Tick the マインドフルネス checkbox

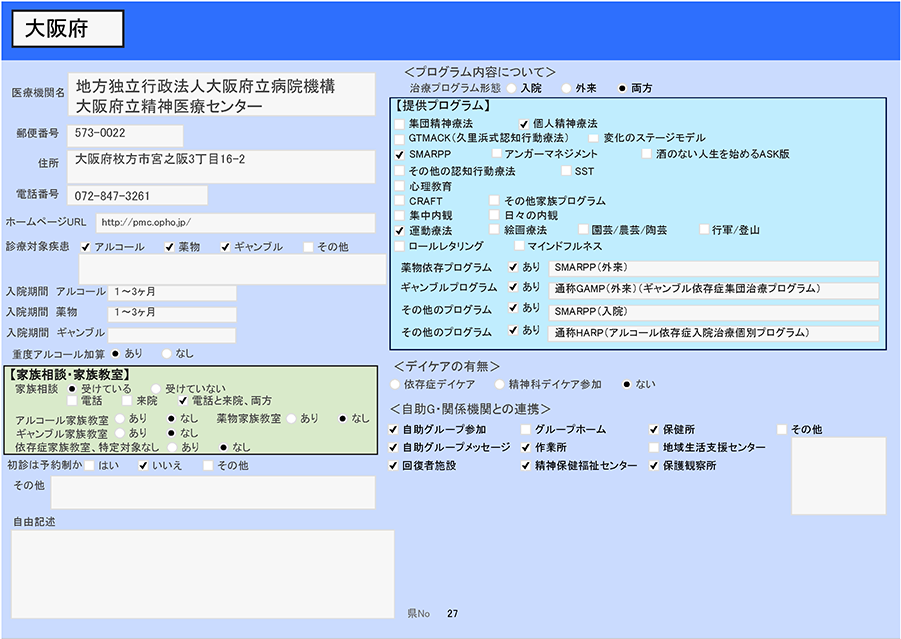[x=518, y=246]
